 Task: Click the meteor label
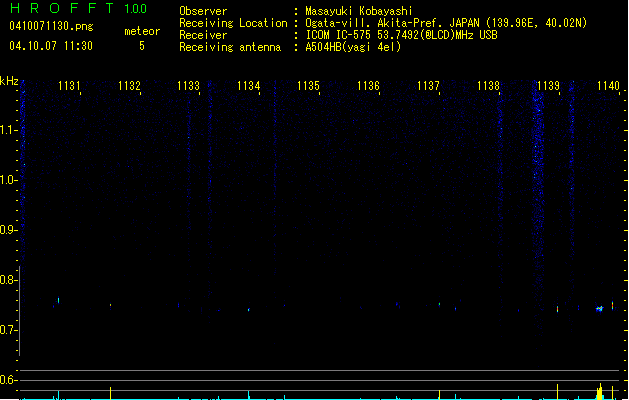142,31
